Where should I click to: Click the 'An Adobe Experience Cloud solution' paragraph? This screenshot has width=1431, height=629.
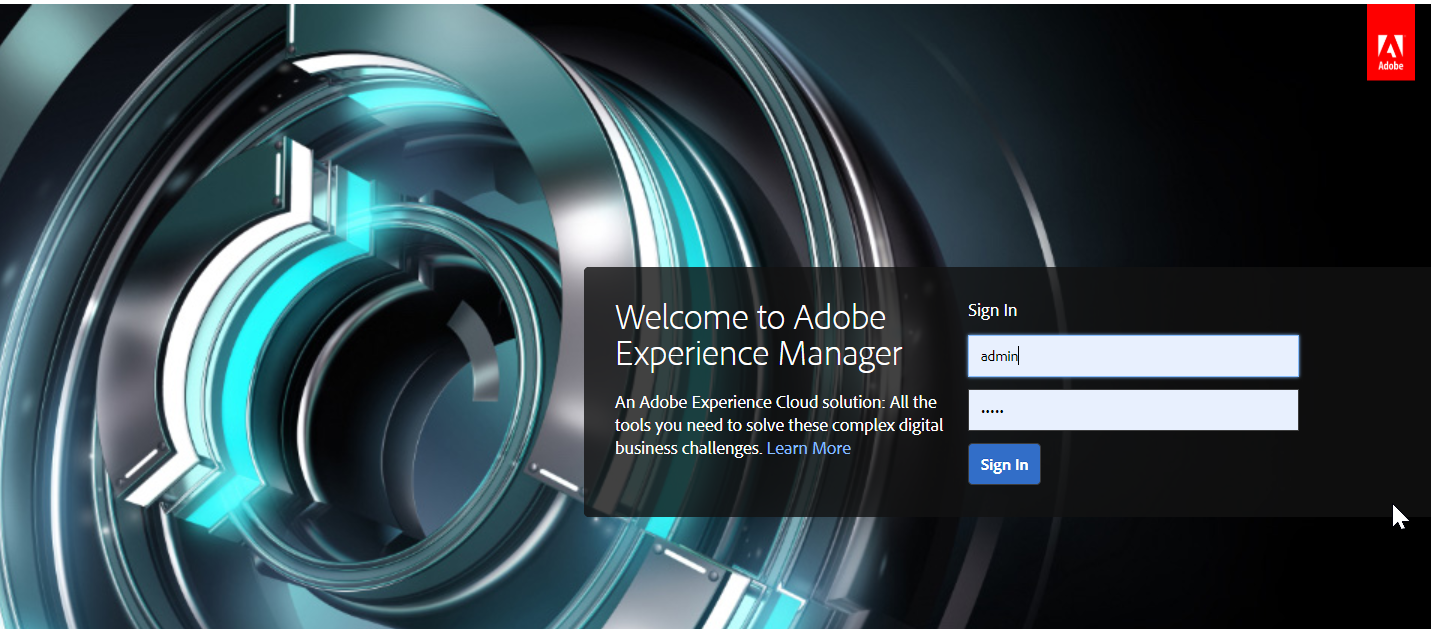(x=779, y=425)
